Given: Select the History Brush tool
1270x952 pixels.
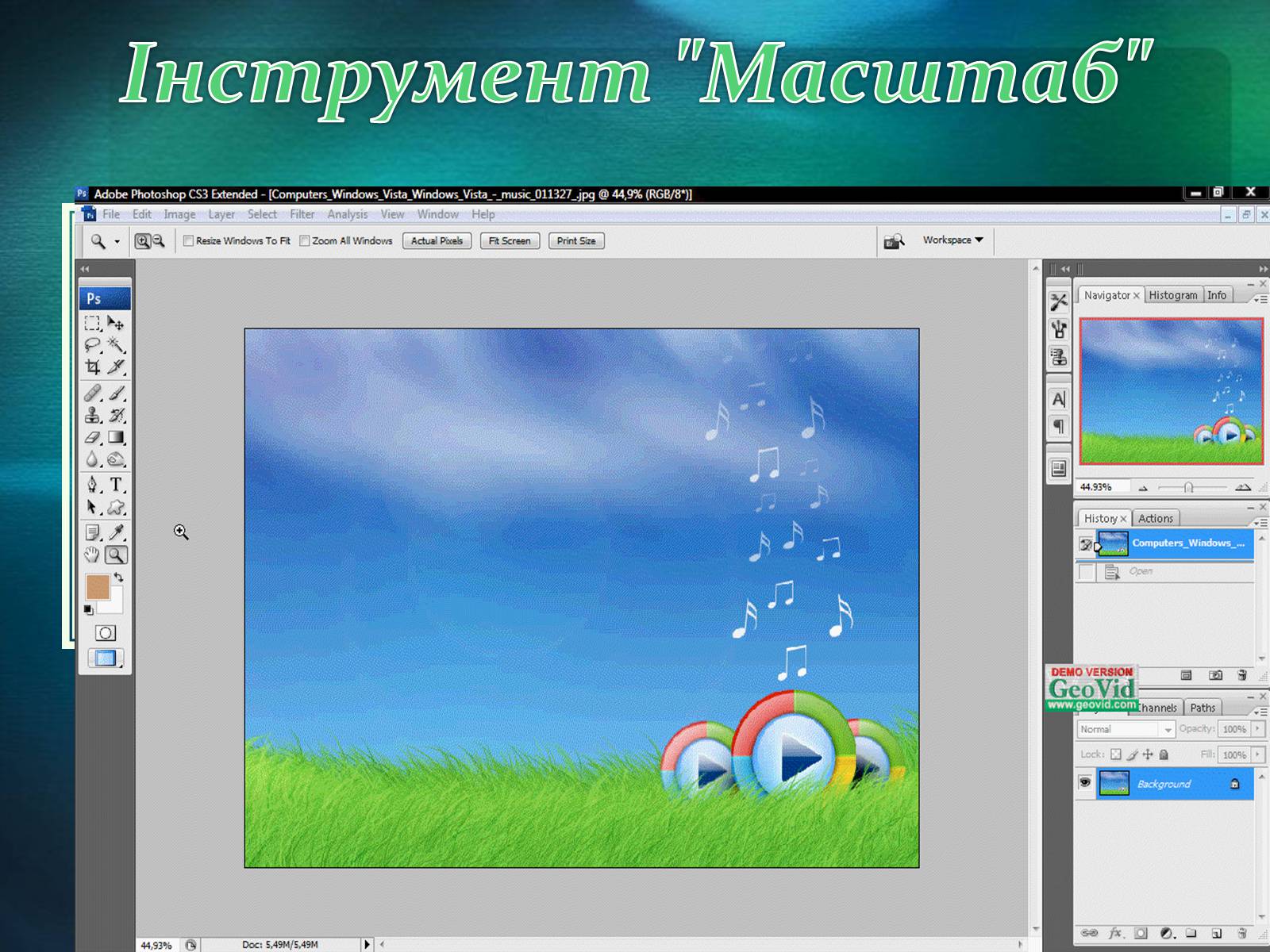Looking at the screenshot, I should point(116,415).
